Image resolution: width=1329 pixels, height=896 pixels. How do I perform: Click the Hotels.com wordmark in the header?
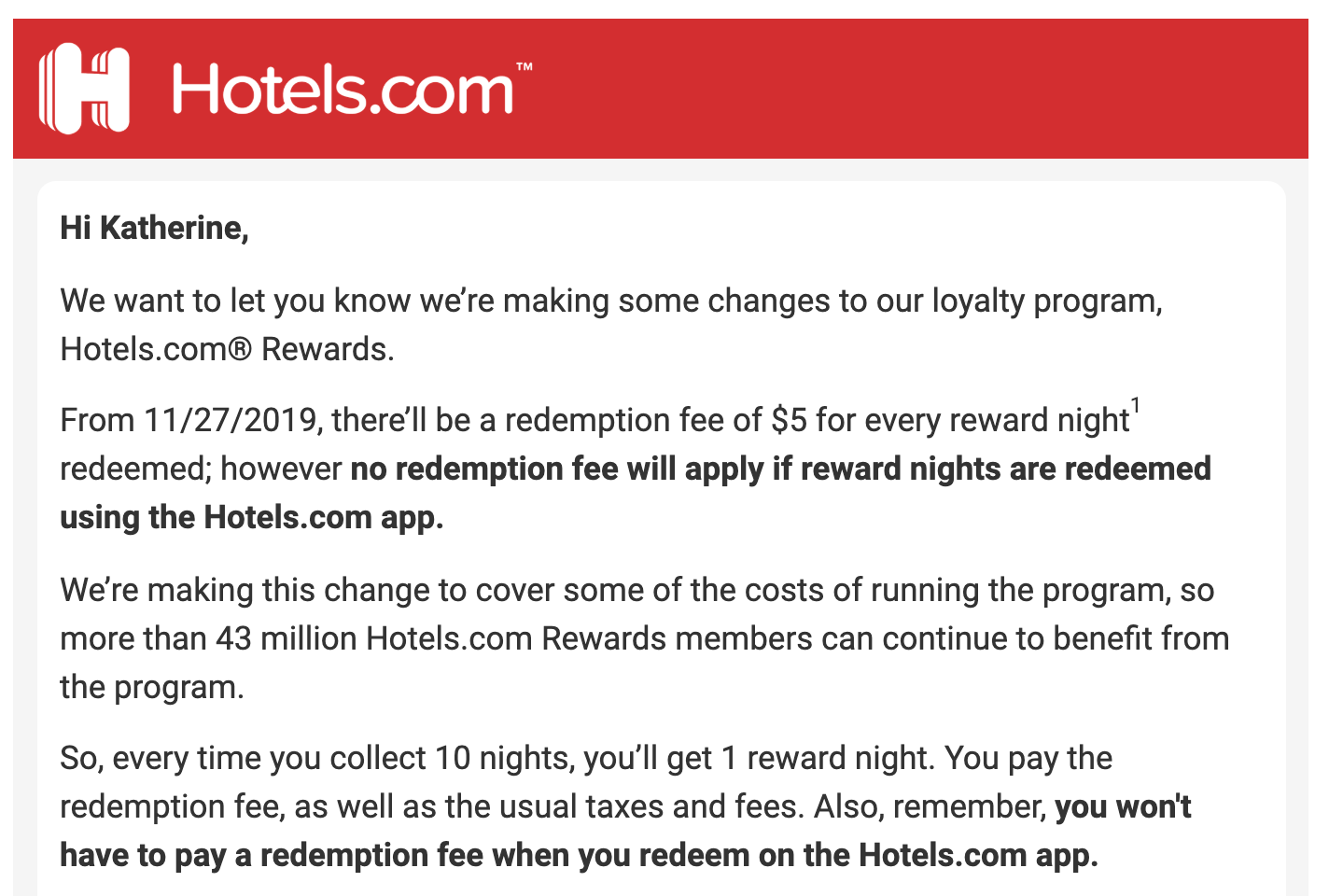342,91
